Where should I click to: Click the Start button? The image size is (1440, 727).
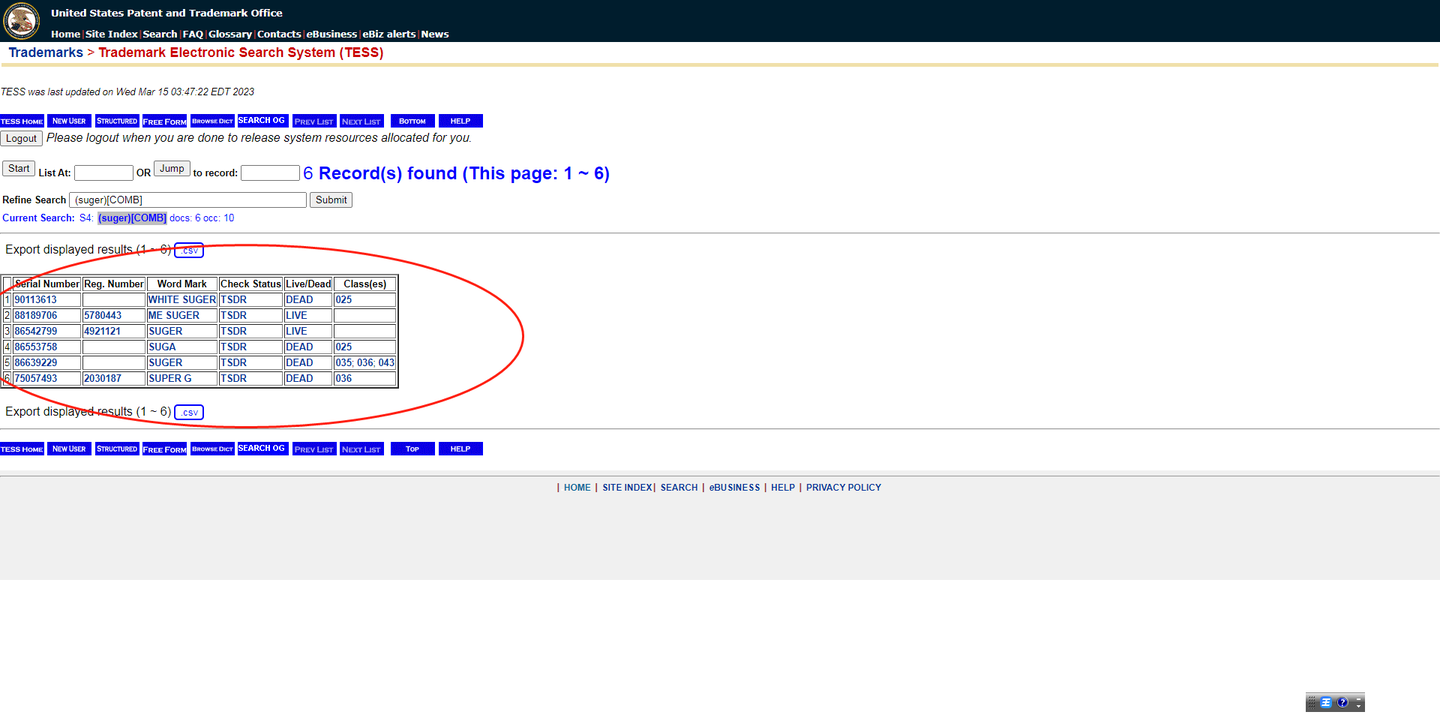click(x=19, y=169)
